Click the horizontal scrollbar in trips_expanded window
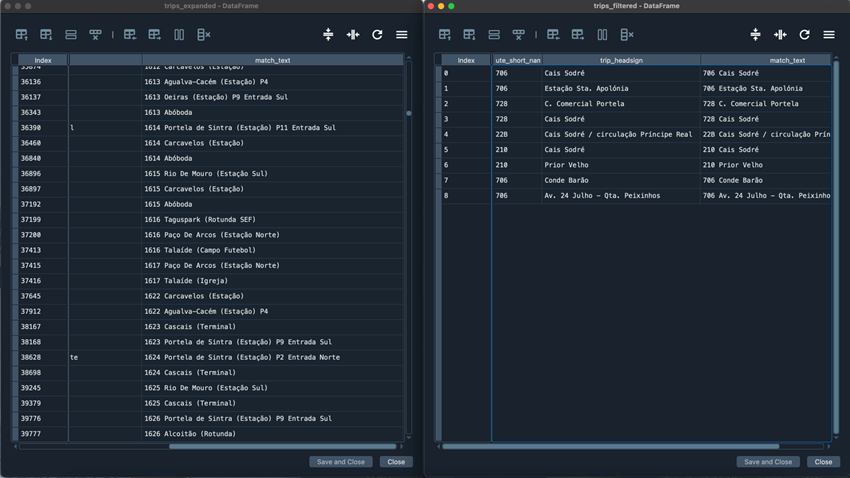This screenshot has height=478, width=850. coord(282,447)
